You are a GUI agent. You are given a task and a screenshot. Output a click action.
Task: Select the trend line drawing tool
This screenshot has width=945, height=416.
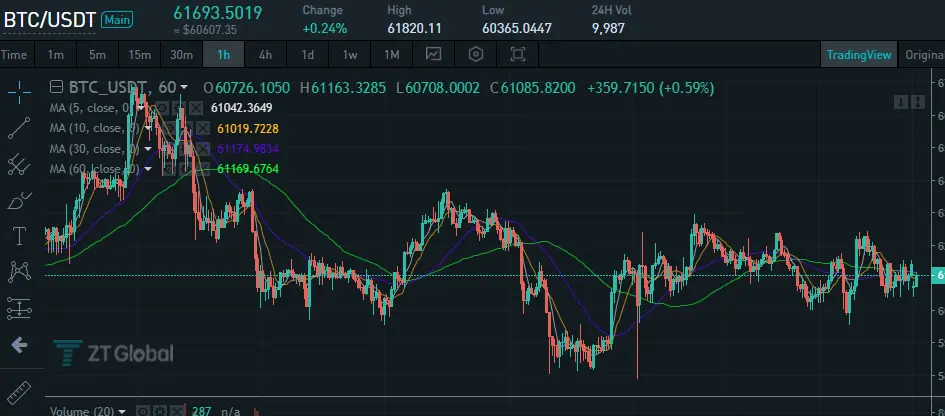pyautogui.click(x=19, y=128)
